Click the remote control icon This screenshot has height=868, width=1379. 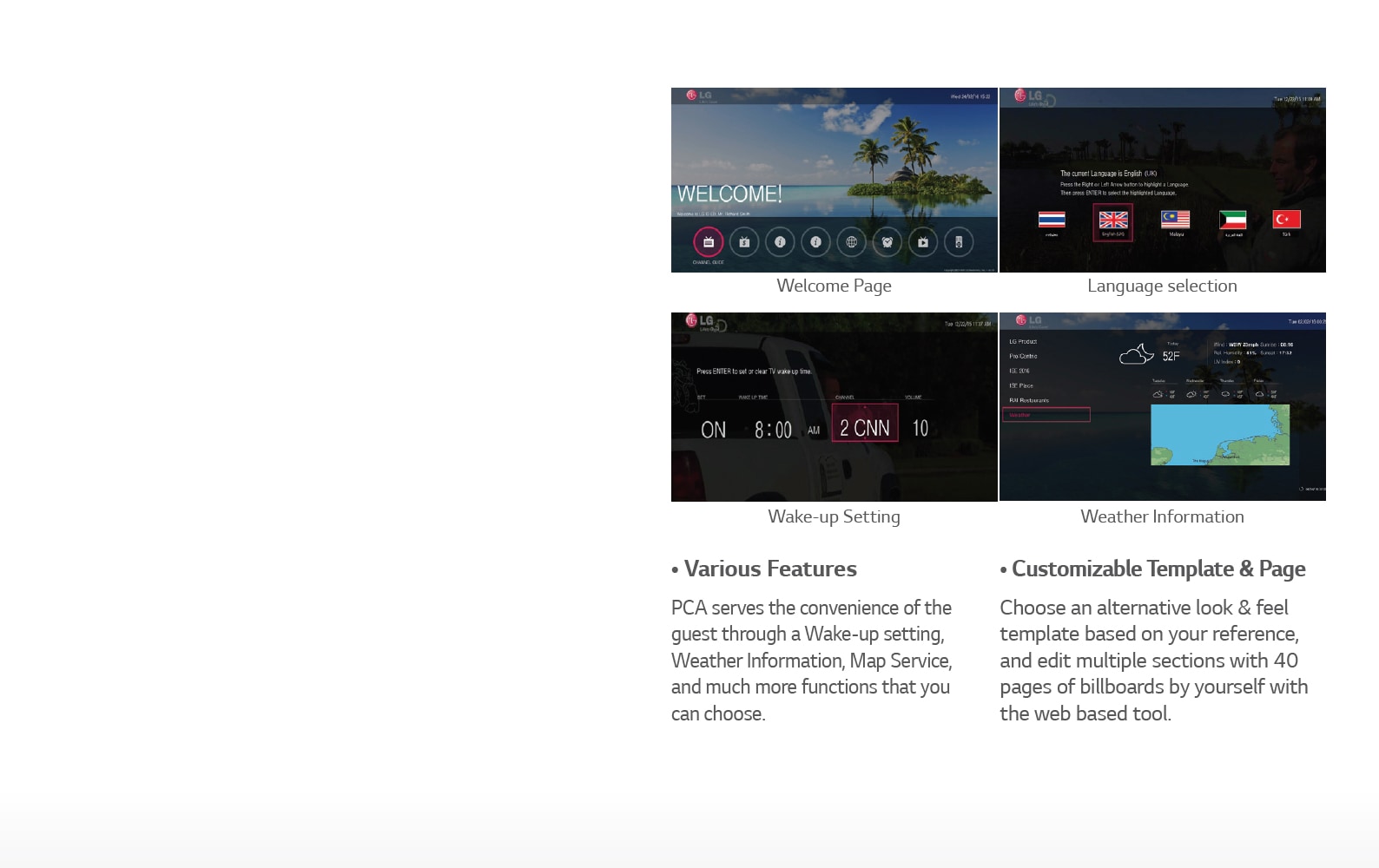pos(959,242)
